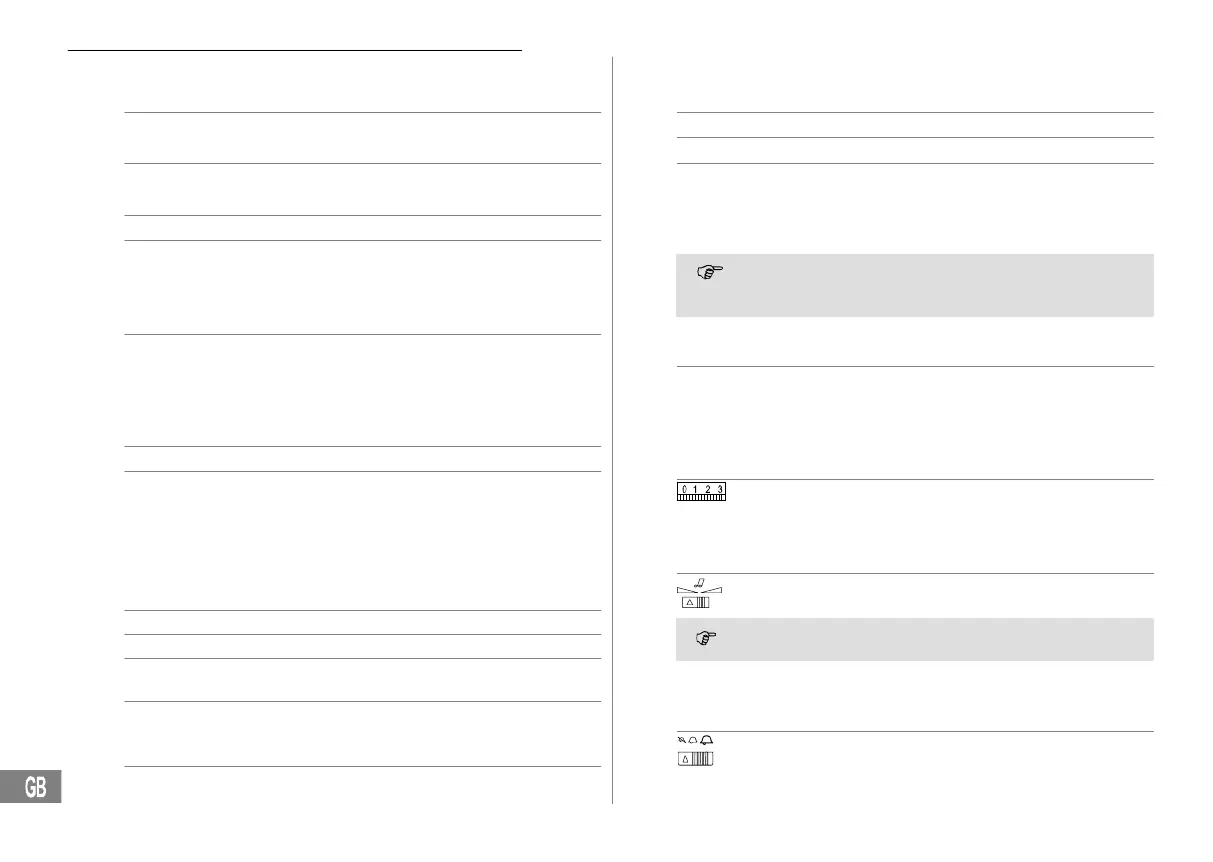Click the taller gray note box

(x=914, y=285)
